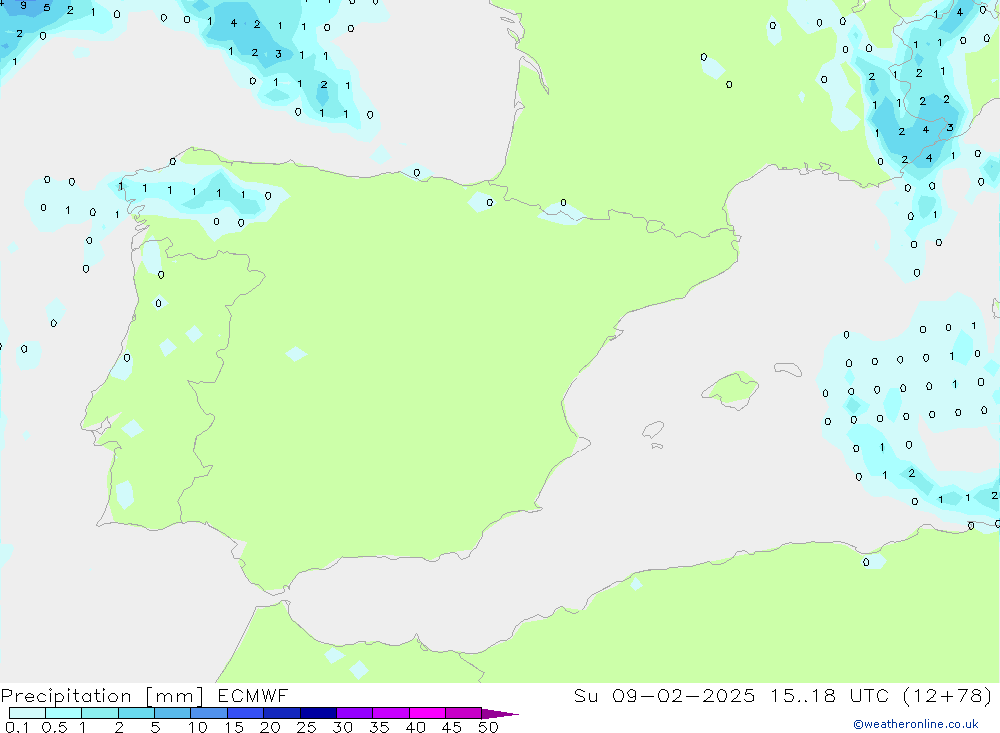Pick the 5–10 mm legend swatch
The height and width of the screenshot is (733, 1000).
(x=173, y=713)
